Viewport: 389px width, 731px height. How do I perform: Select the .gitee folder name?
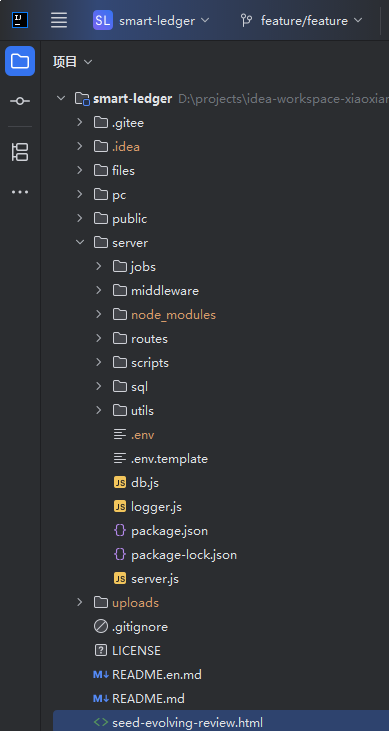pos(128,123)
